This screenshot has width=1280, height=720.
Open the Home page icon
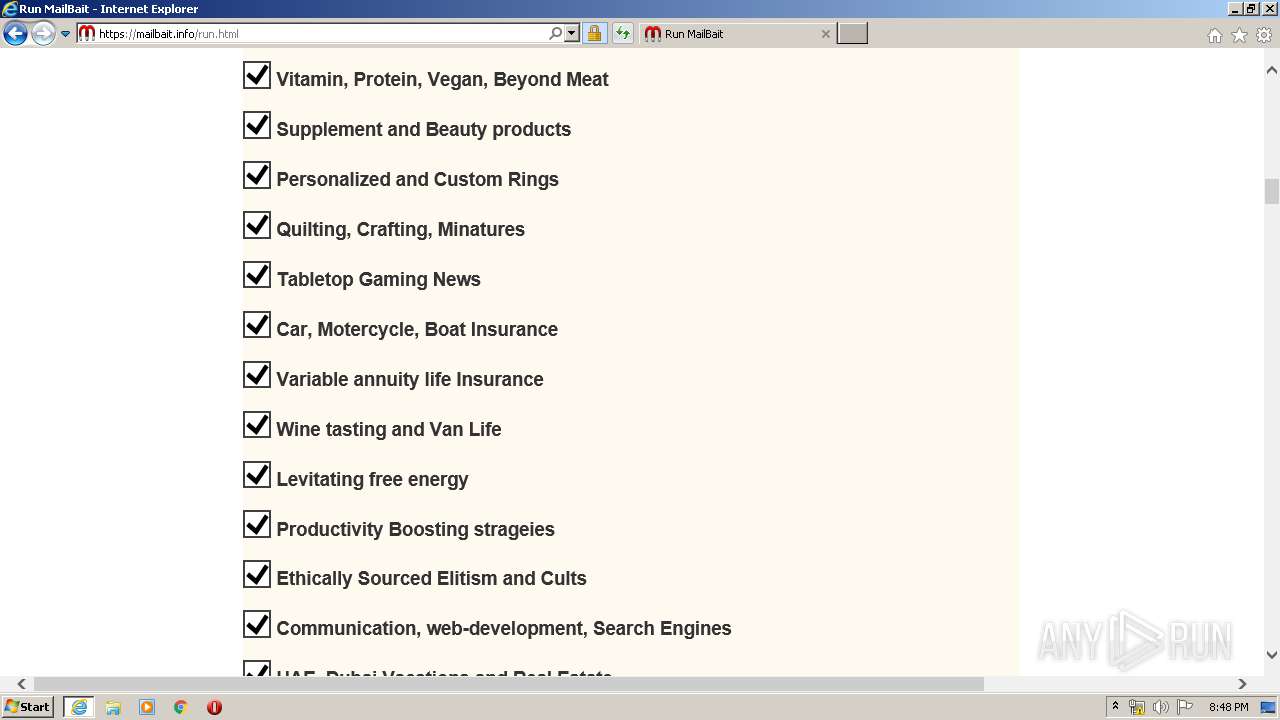[1214, 35]
